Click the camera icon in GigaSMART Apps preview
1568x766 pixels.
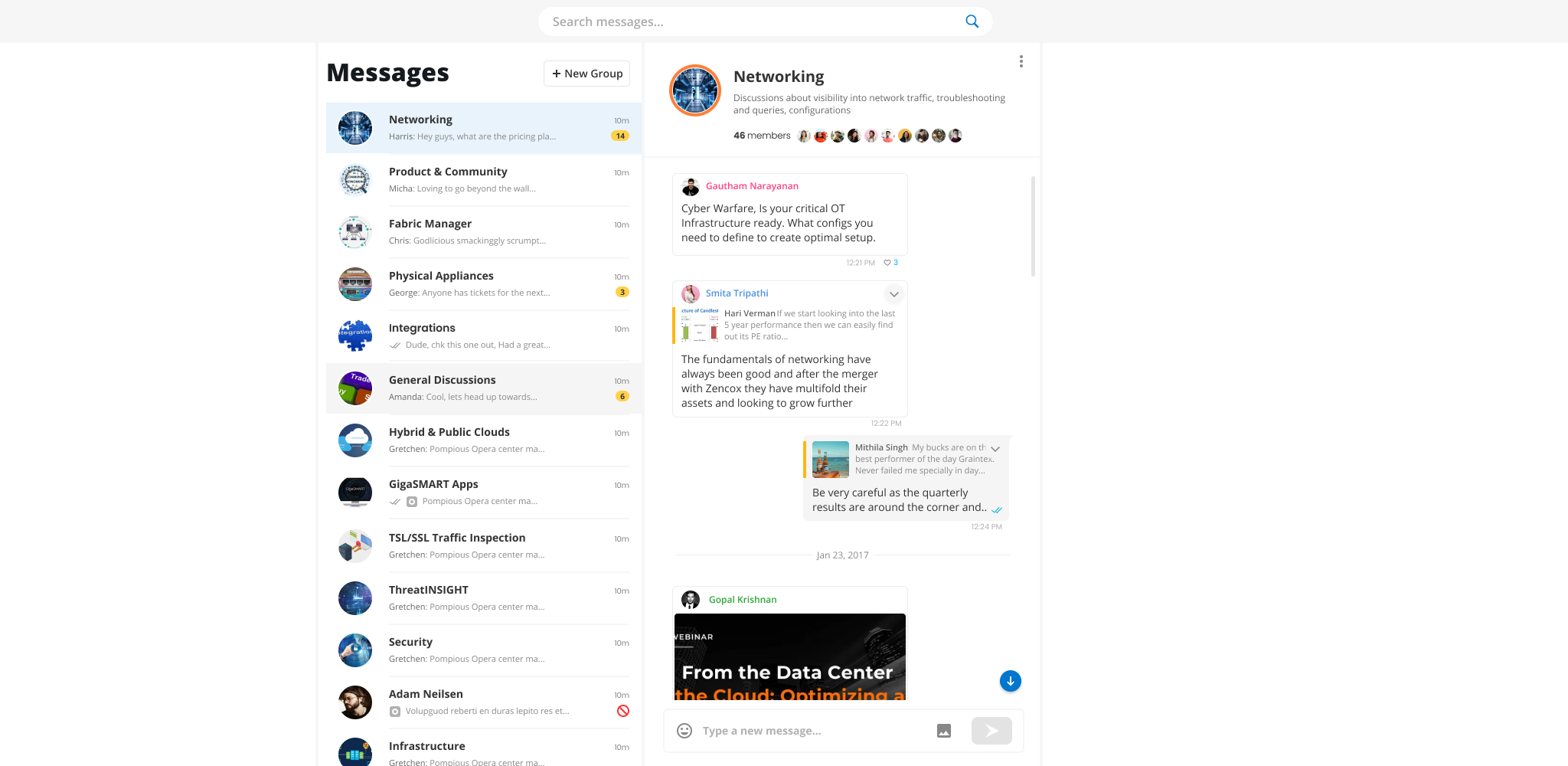pos(412,502)
